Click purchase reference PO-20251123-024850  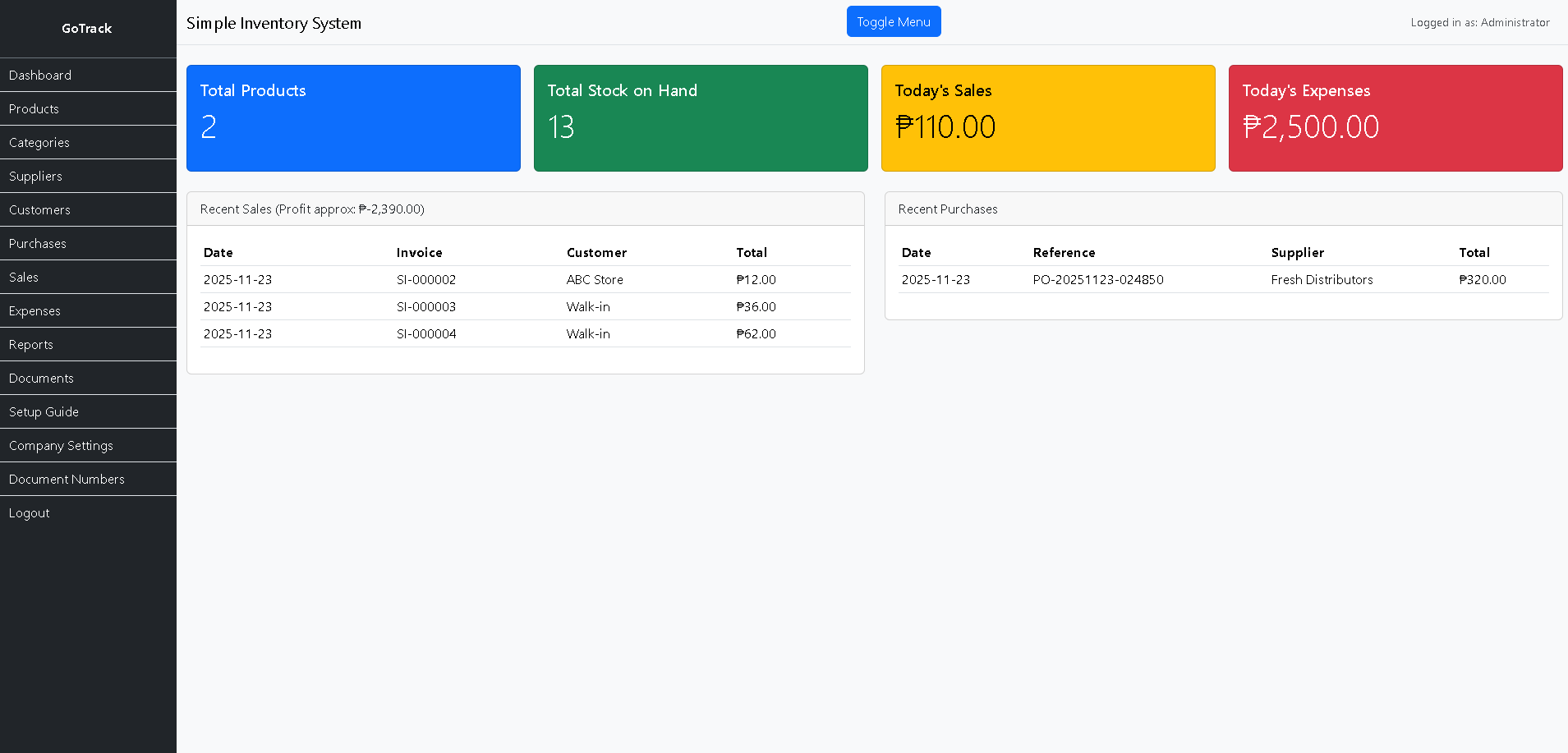coord(1098,279)
